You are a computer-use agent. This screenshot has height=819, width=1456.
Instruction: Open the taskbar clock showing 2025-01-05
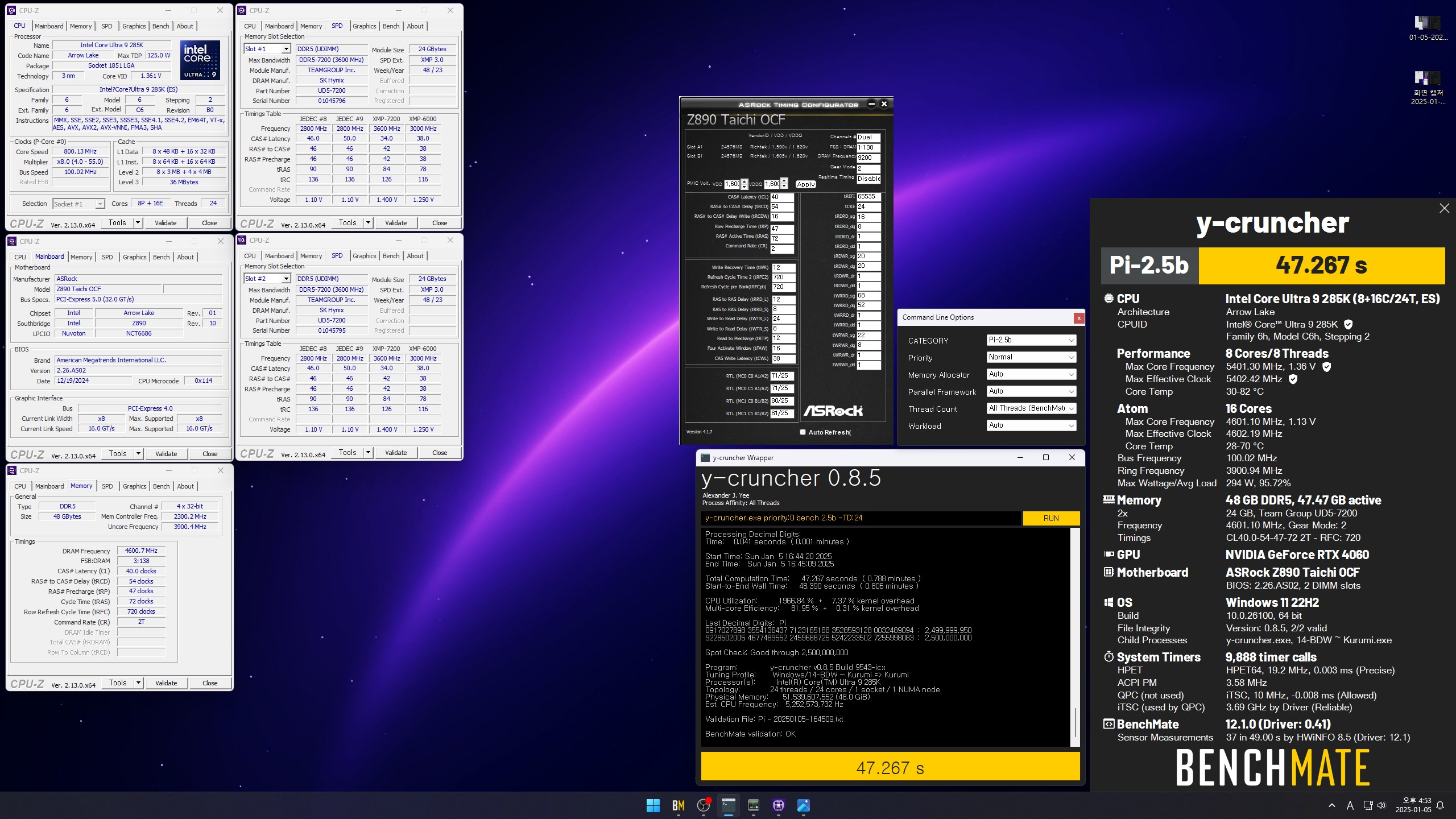tap(1413, 805)
